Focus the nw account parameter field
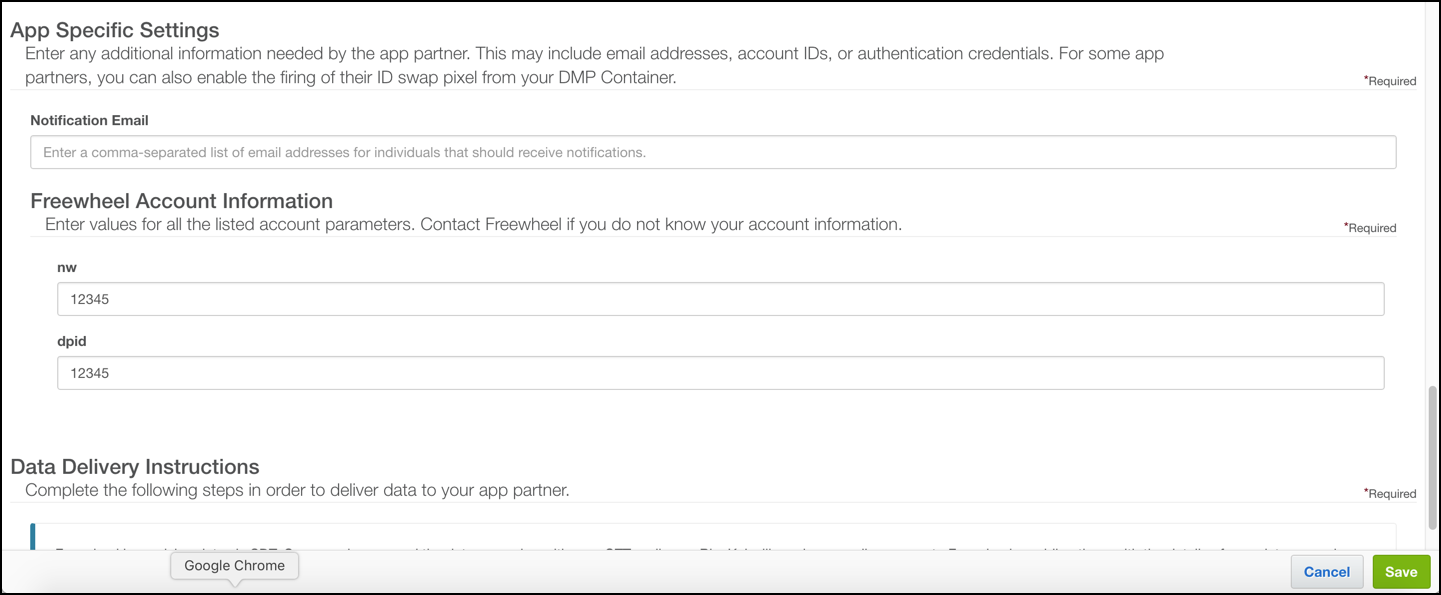The width and height of the screenshot is (1441, 595). click(x=720, y=299)
